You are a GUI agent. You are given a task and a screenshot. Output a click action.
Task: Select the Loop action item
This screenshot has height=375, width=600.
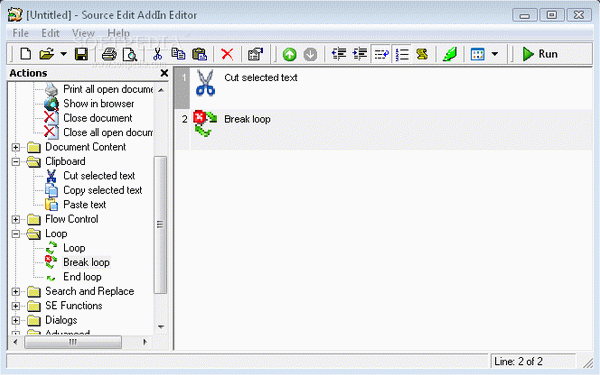click(74, 248)
